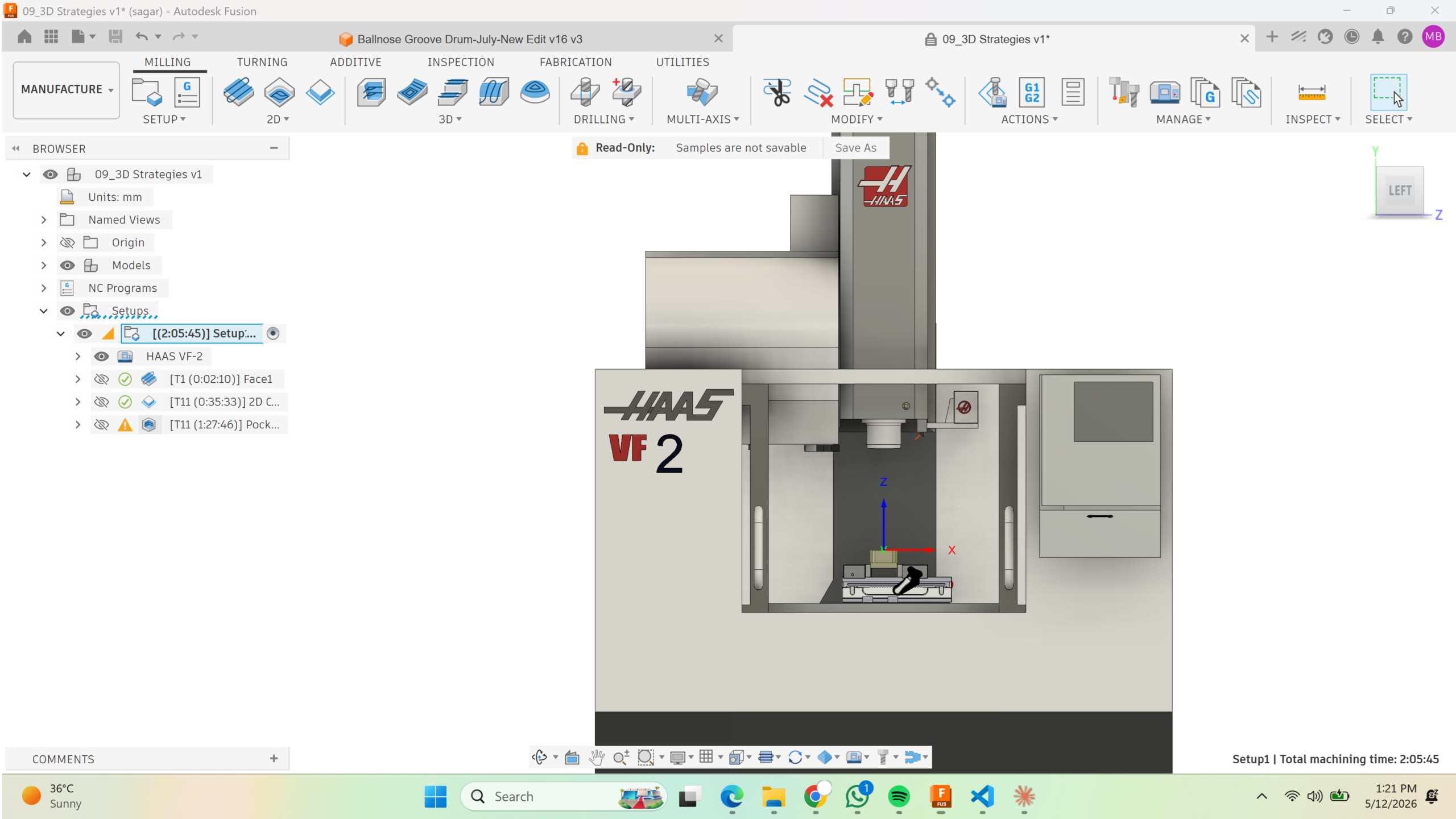Open the Setup Sheet icon
This screenshot has width=1456, height=819.
pyautogui.click(x=1073, y=92)
